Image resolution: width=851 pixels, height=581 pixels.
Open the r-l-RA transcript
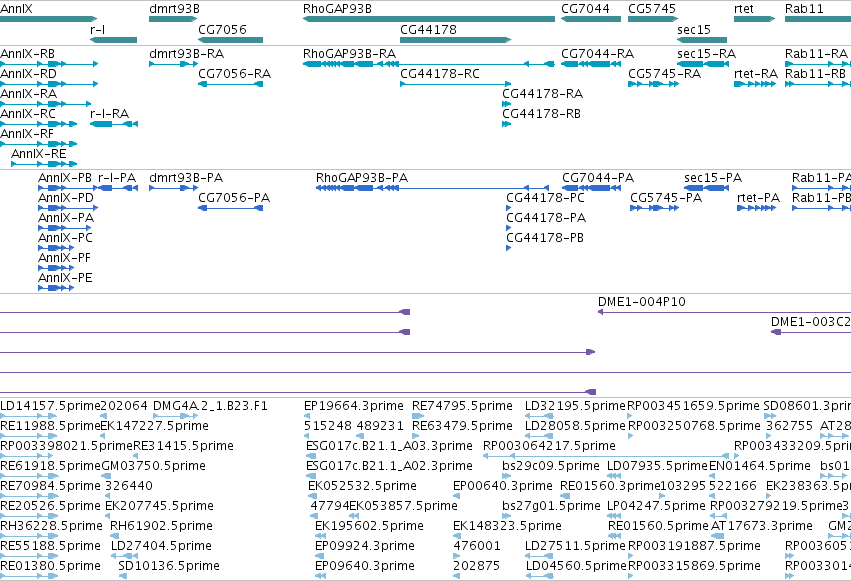coord(109,113)
